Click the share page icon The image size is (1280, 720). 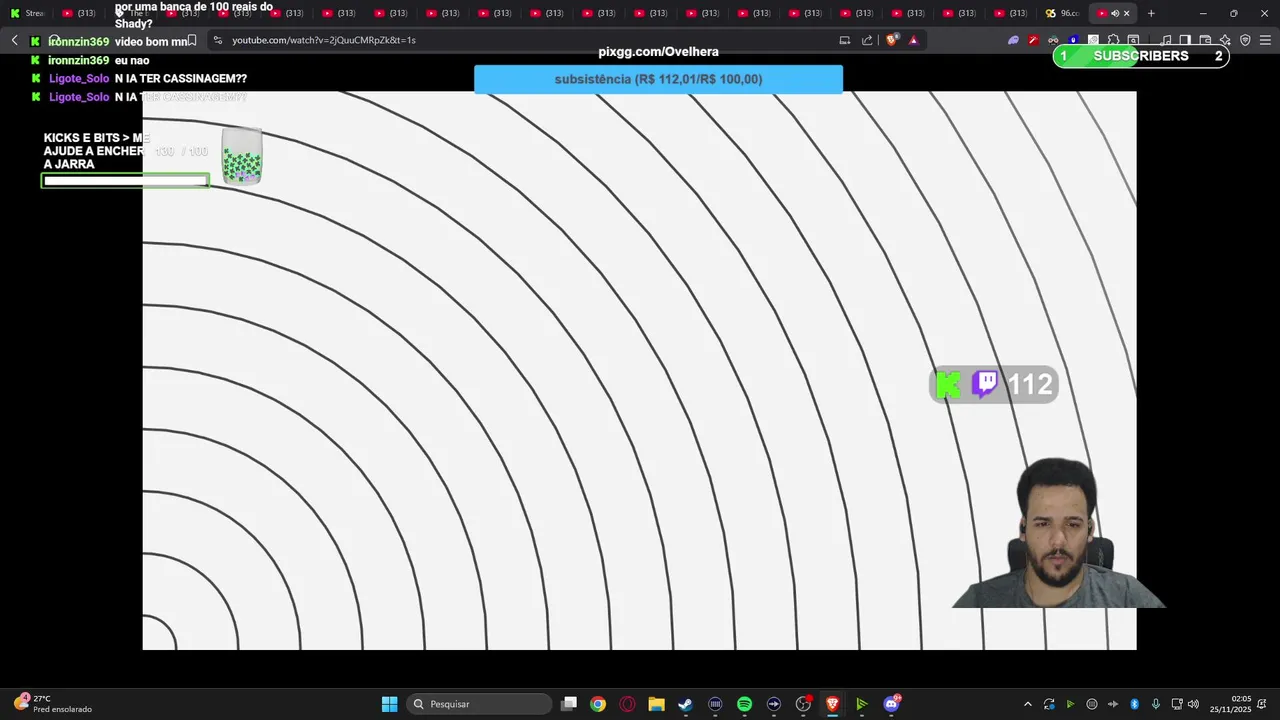[867, 40]
